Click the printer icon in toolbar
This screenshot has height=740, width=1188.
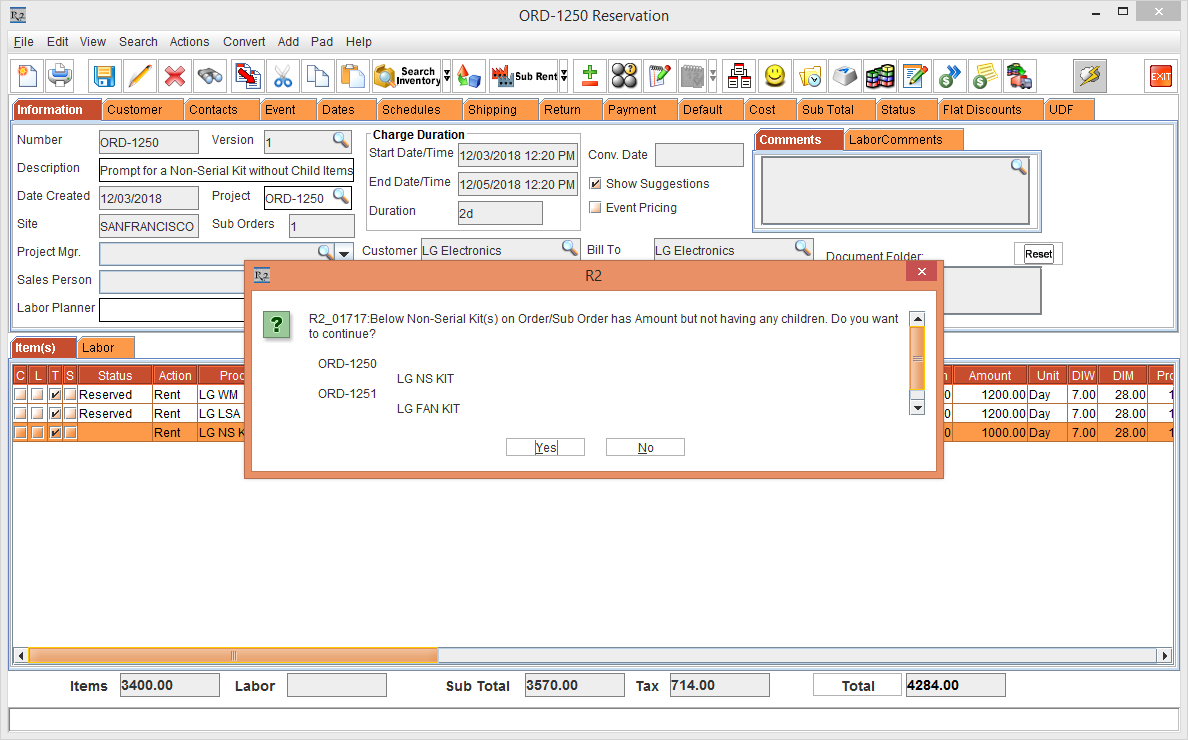tap(59, 76)
